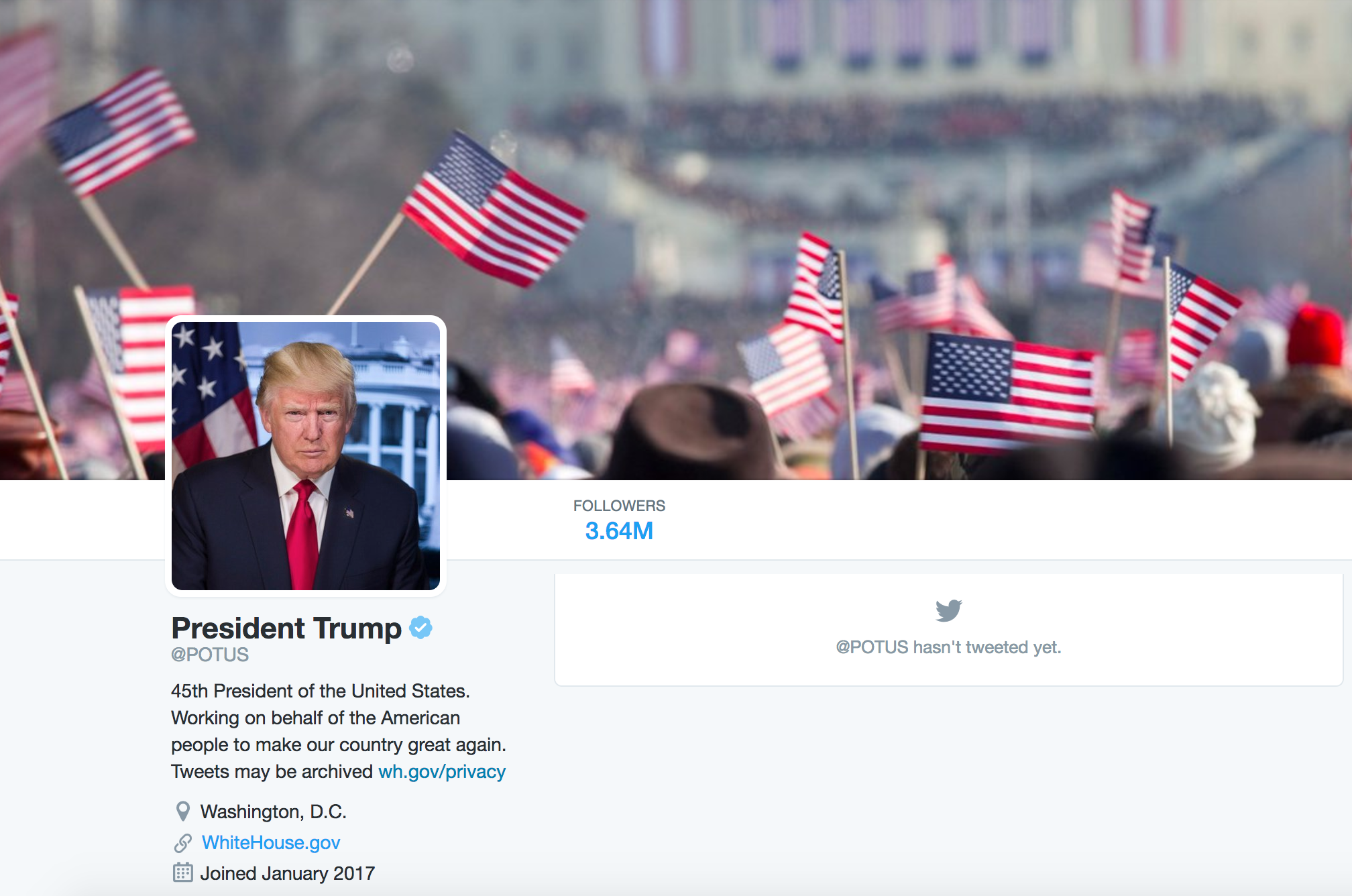
Task: Click the President Trump display name
Action: (286, 628)
